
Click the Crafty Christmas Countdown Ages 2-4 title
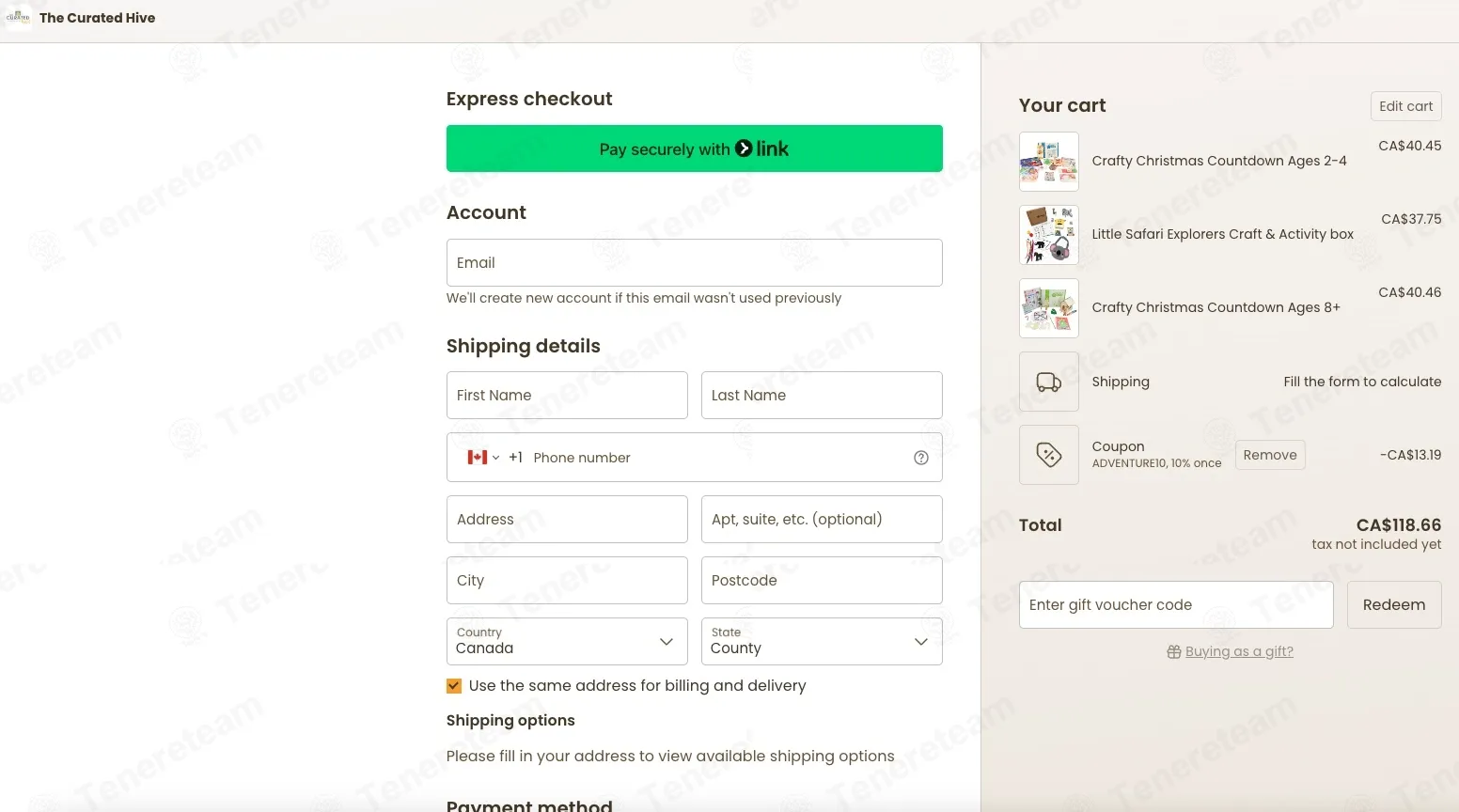click(1219, 161)
